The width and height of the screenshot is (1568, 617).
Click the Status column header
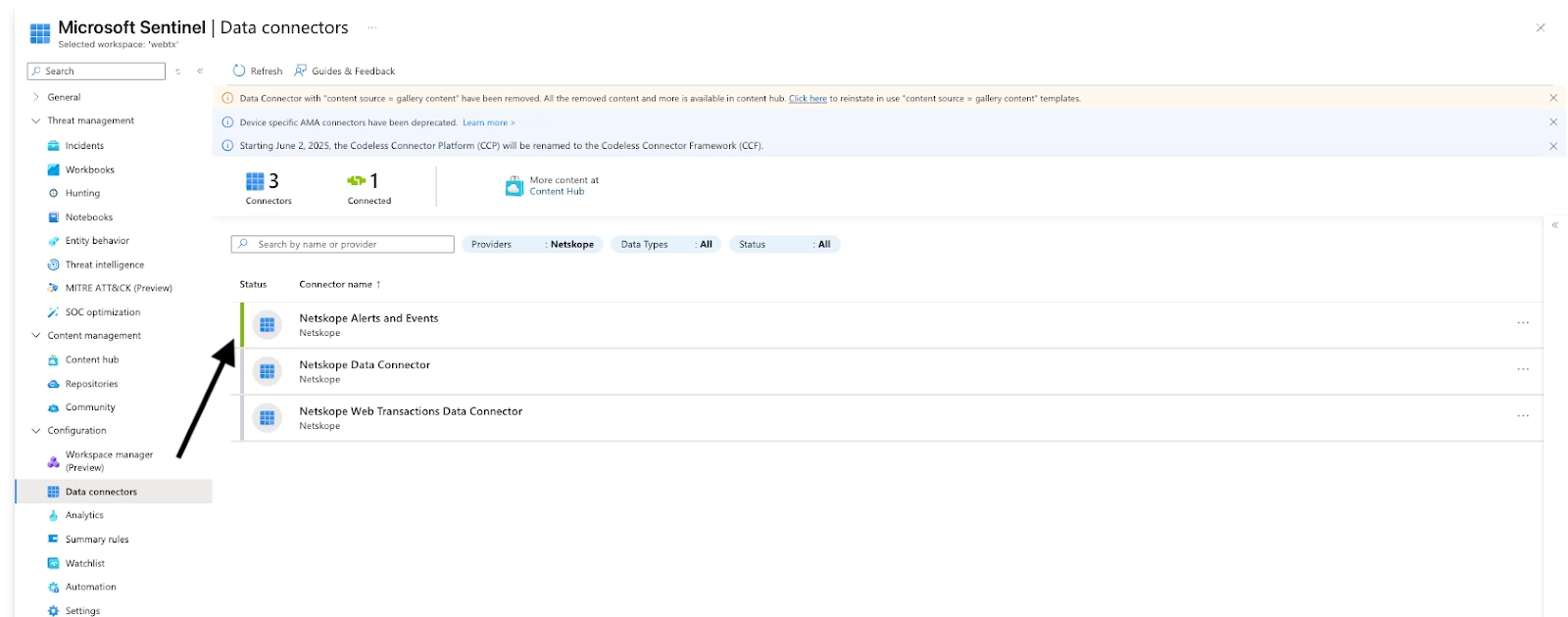point(253,284)
